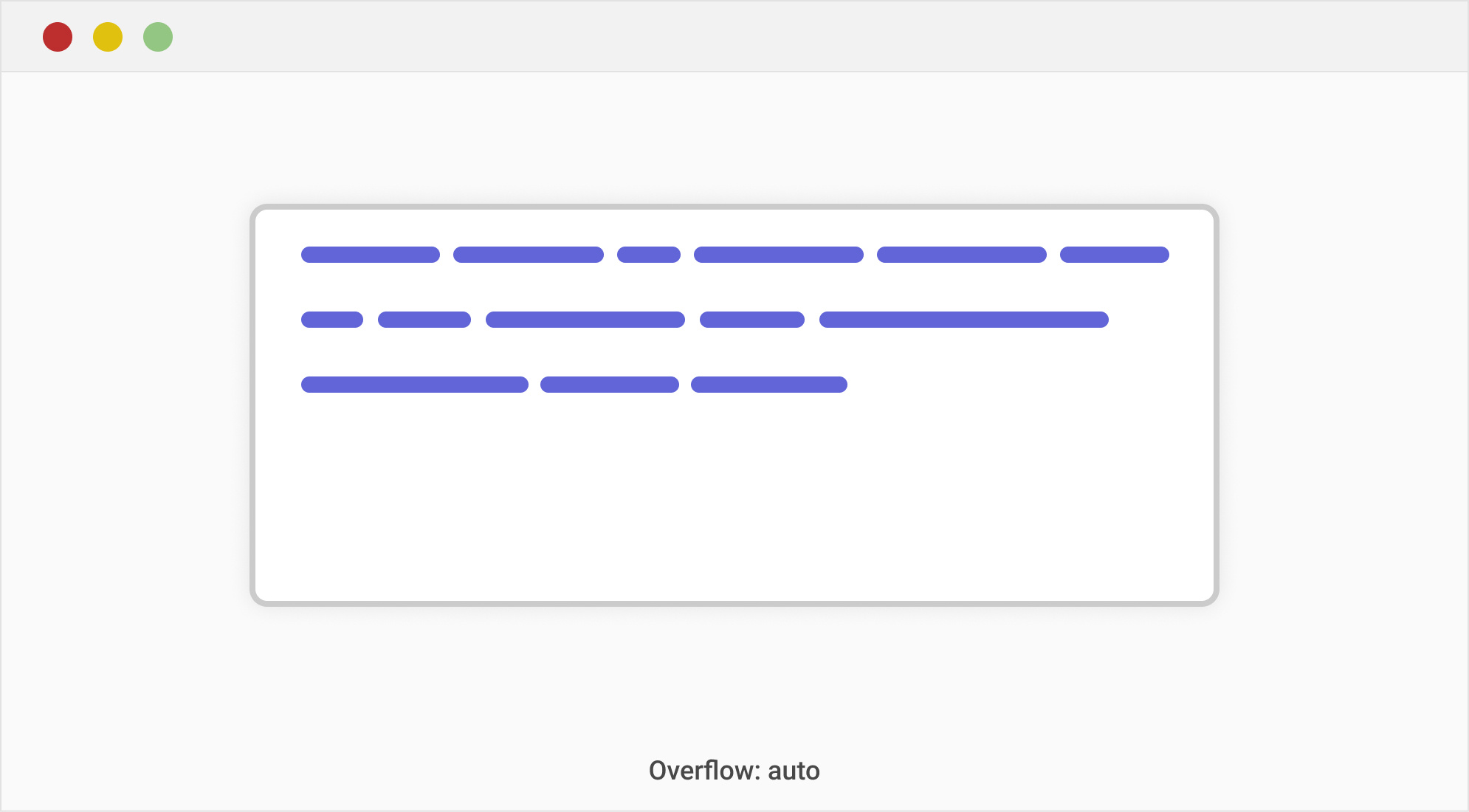Viewport: 1469px width, 812px height.
Task: Click the last bar in the top row
Action: pos(1114,255)
